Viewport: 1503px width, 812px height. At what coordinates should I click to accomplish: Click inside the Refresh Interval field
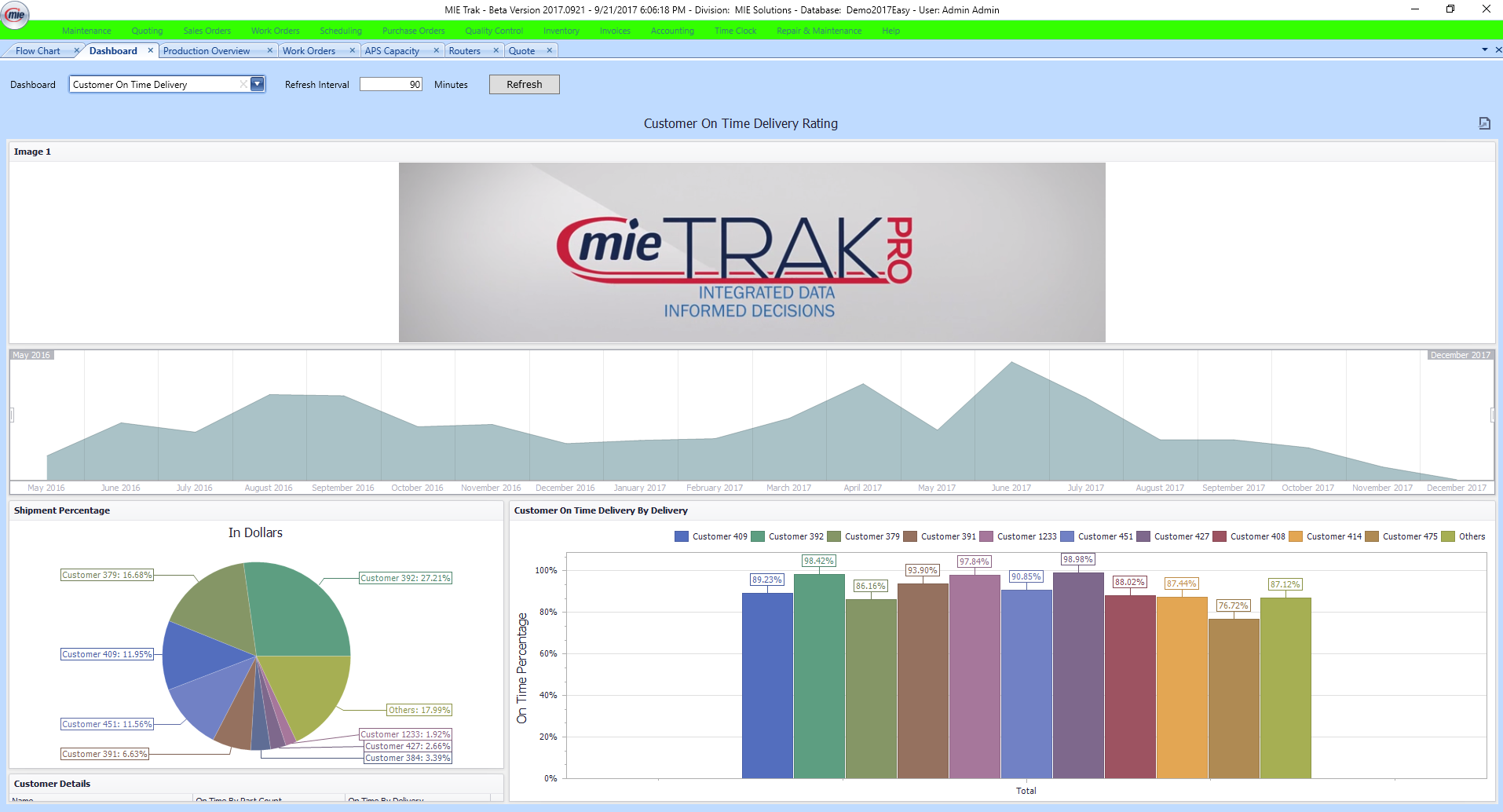tap(390, 84)
